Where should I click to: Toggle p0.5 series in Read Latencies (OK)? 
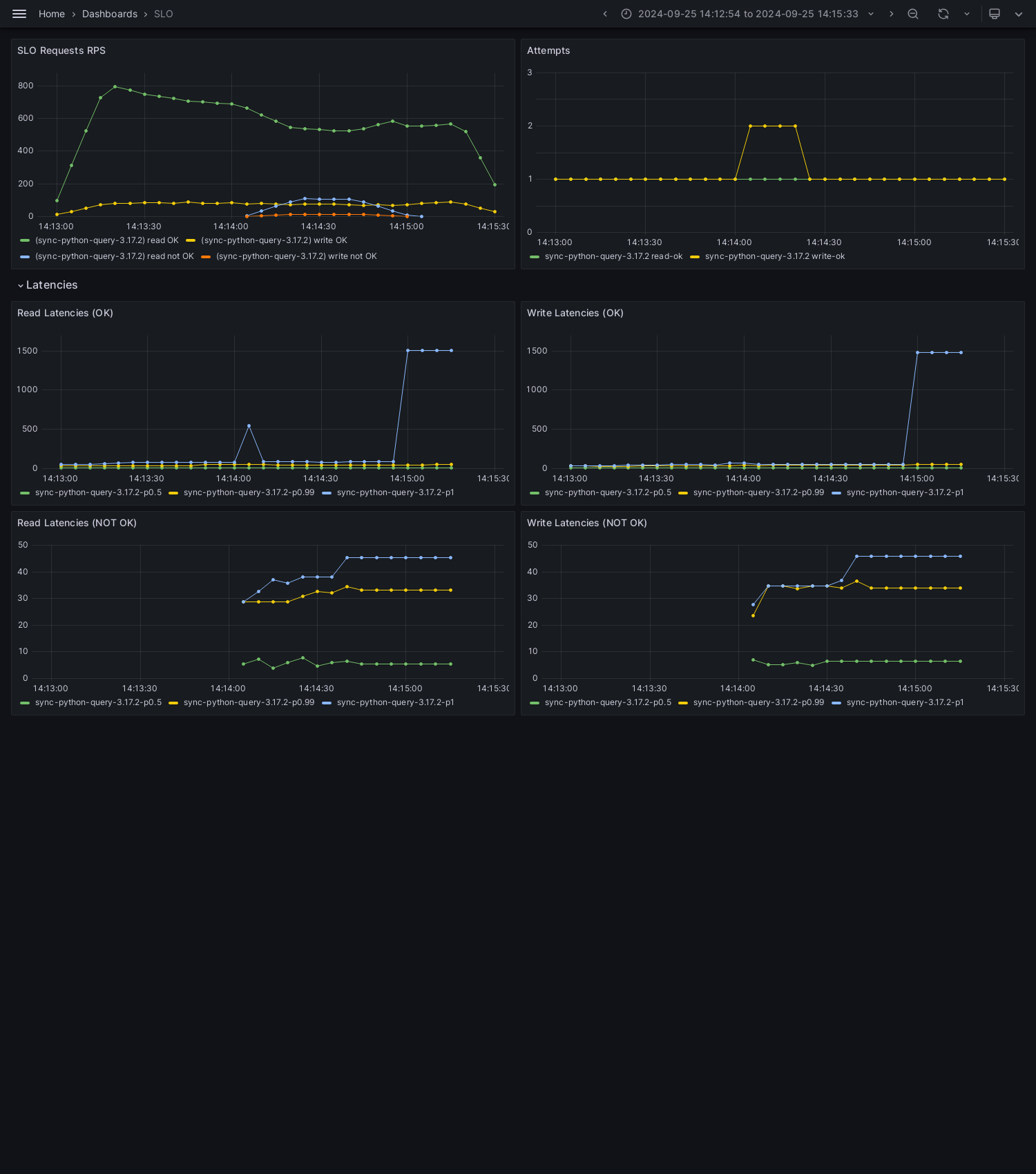98,492
